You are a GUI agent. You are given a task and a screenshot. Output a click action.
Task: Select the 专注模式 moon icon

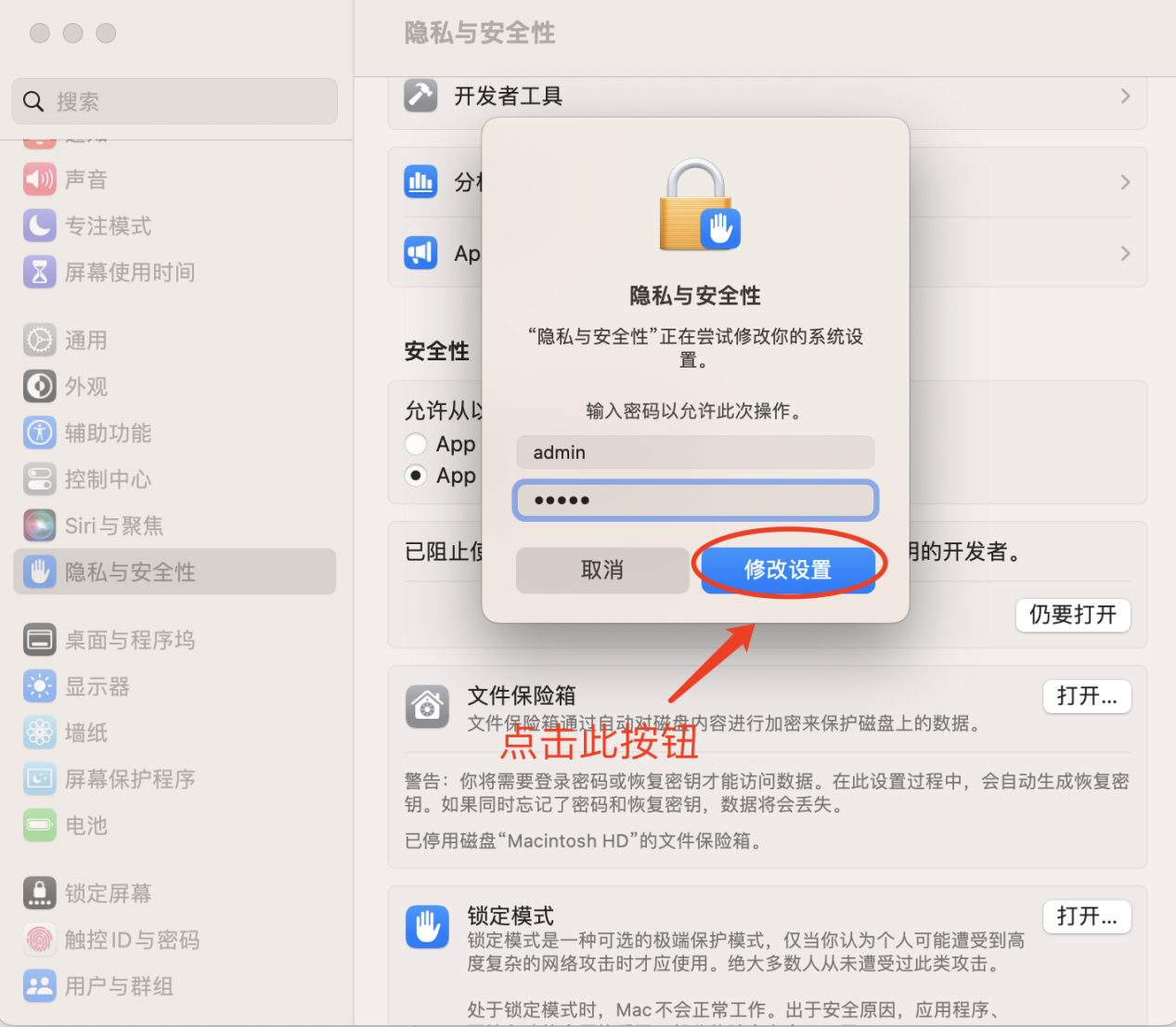[x=39, y=226]
